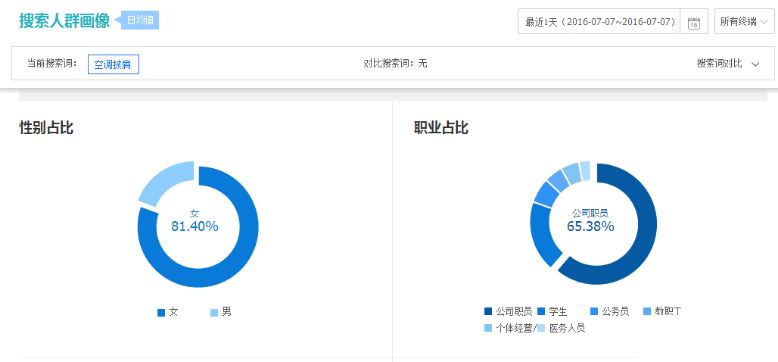The width and height of the screenshot is (778, 362).
Task: Click the 搜索人群画像 page title
Action: pos(65,21)
